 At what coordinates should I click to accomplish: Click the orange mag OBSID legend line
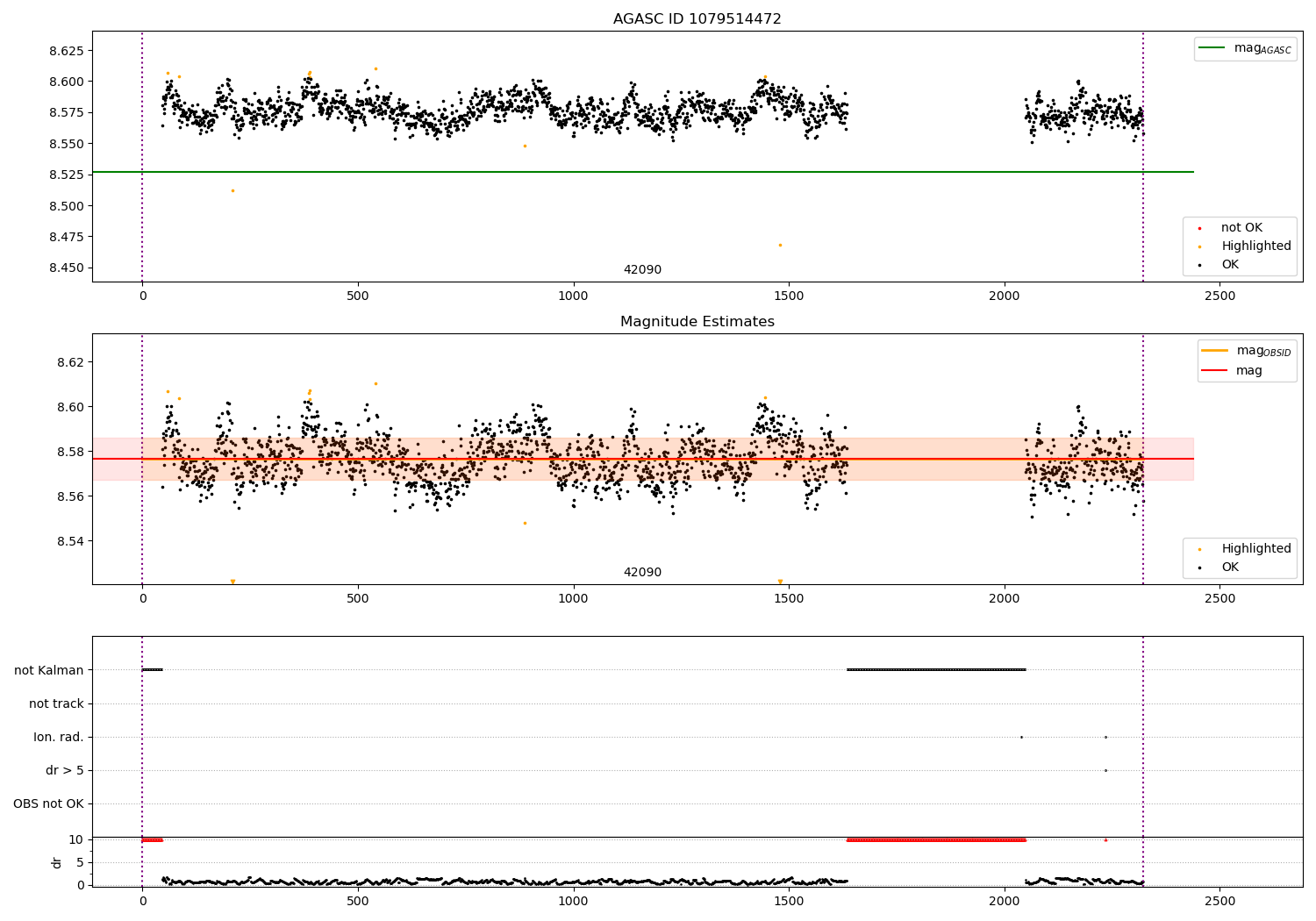click(1215, 351)
